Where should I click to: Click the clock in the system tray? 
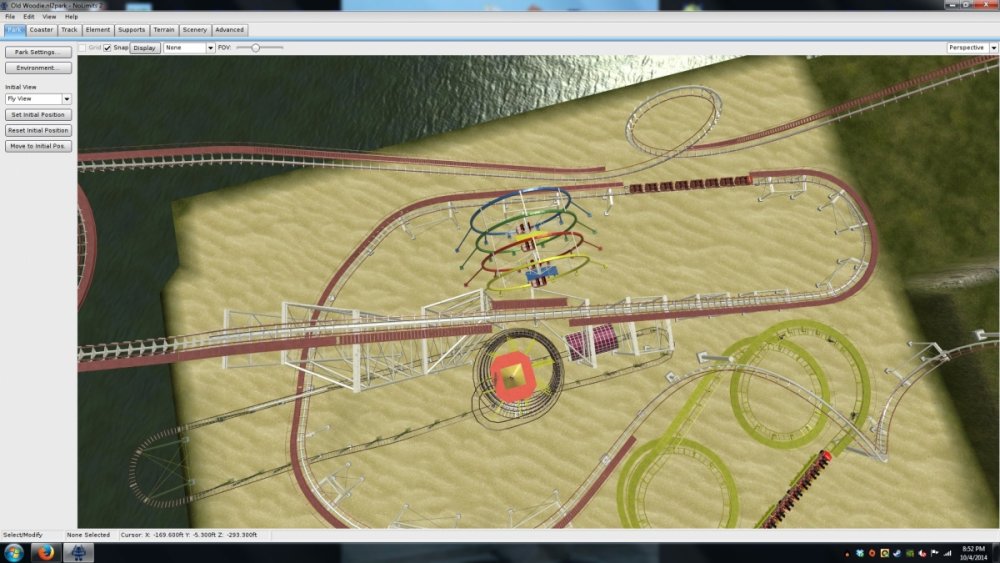point(974,552)
